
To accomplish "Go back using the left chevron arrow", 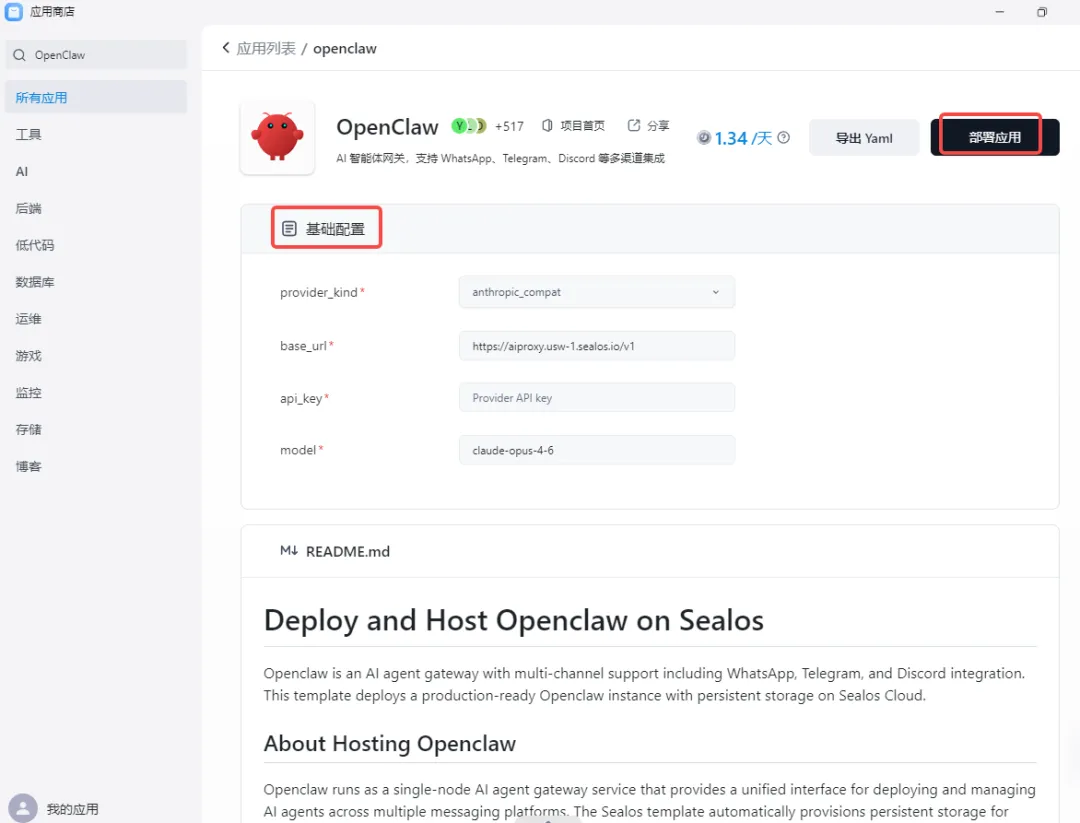I will [x=225, y=48].
